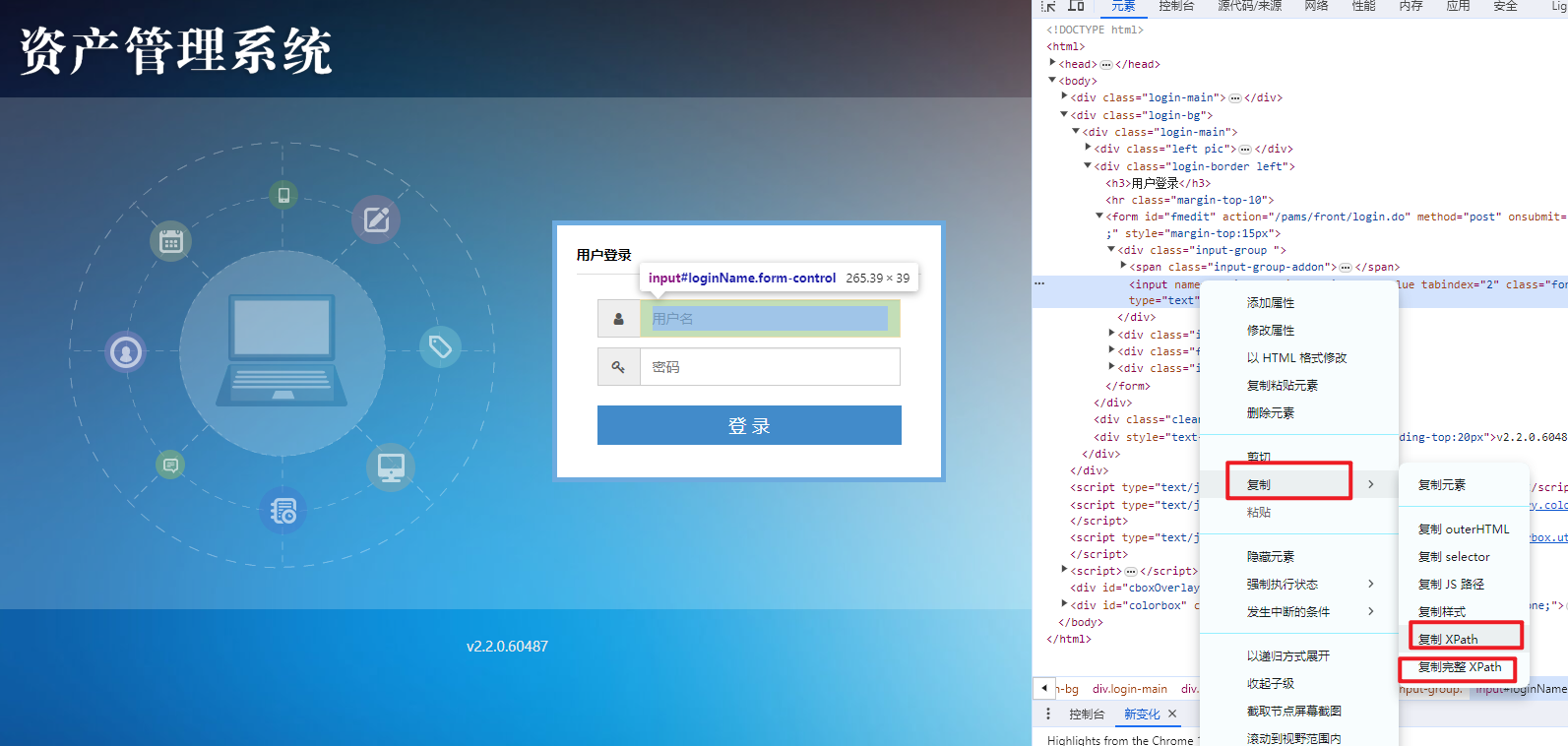Select 复制 selector in the submenu
This screenshot has width=1568, height=746.
pyautogui.click(x=1464, y=557)
